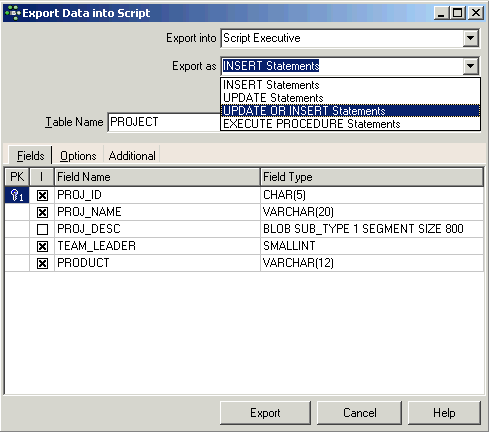Click the Cancel button
The width and height of the screenshot is (489, 432).
click(359, 413)
